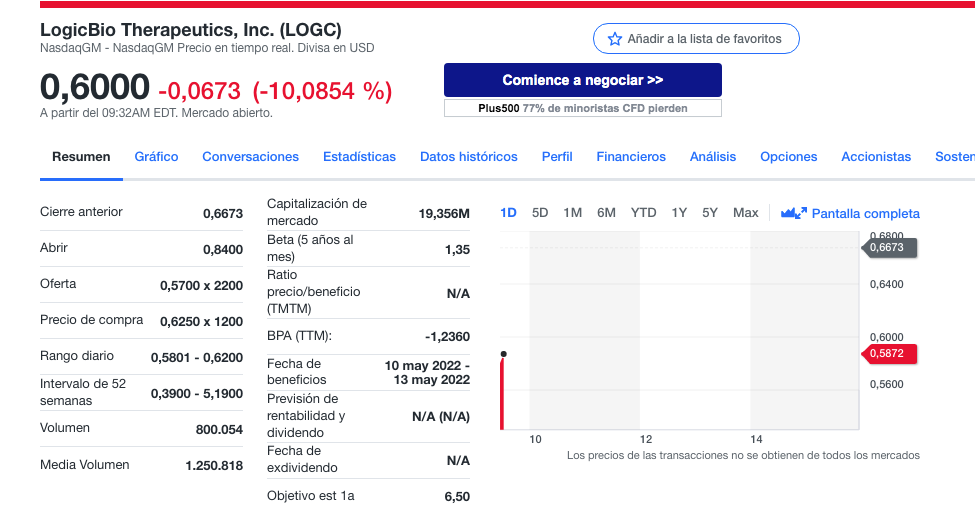Select 5Y chart range
975x530 pixels.
click(x=709, y=213)
